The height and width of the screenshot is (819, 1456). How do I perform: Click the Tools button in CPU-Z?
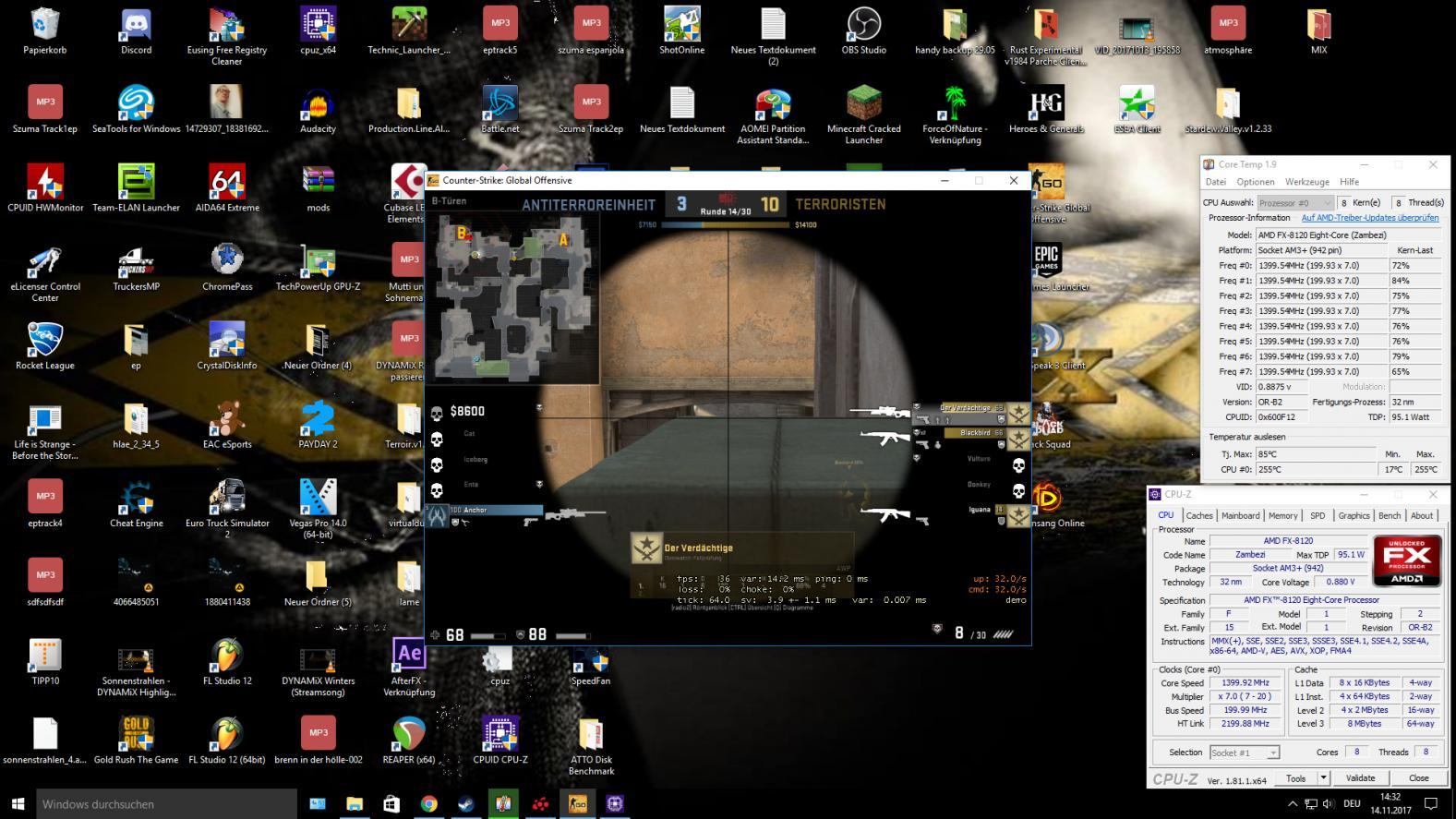(1296, 778)
